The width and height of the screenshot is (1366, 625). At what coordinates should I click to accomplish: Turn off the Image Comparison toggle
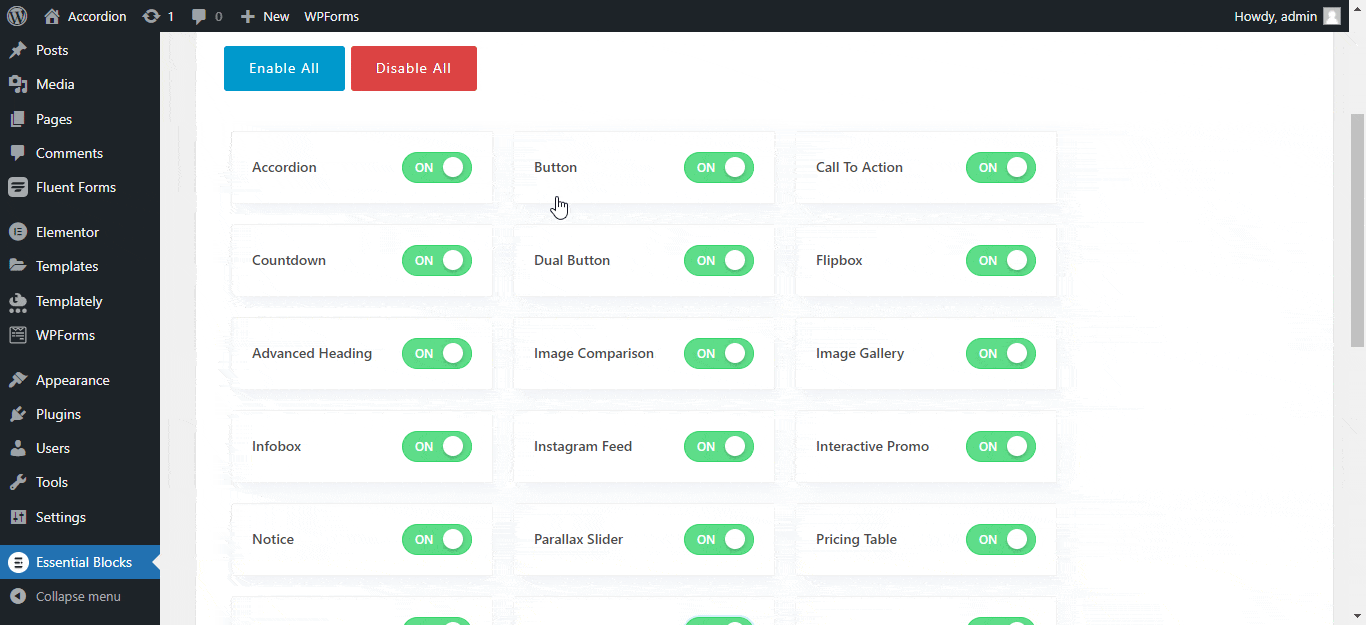pos(719,353)
